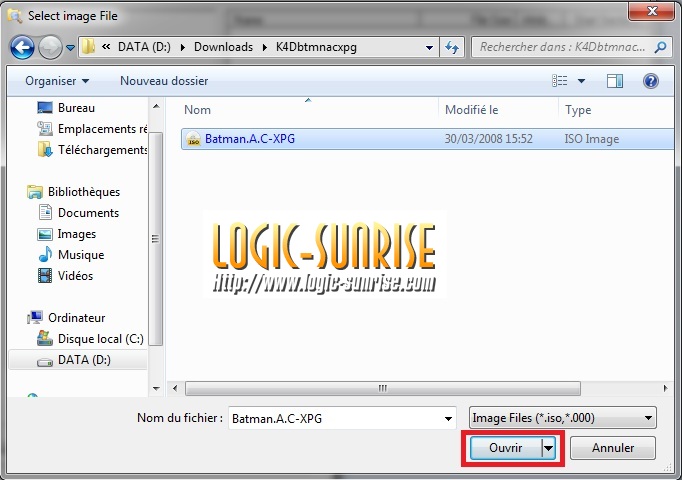Click the magnifier search icon

(660, 47)
